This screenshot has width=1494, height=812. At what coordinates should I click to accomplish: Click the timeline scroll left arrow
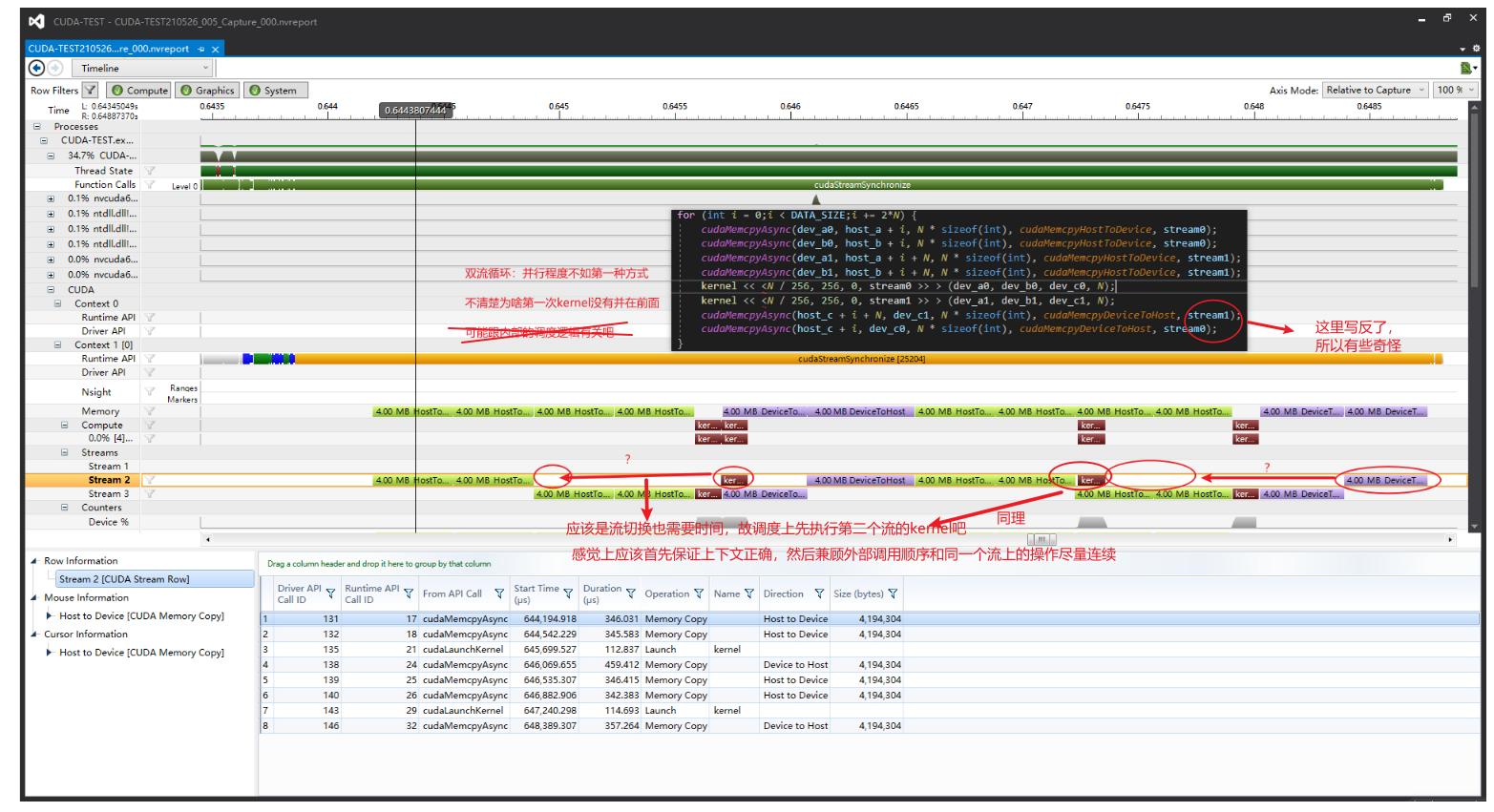coord(207,539)
